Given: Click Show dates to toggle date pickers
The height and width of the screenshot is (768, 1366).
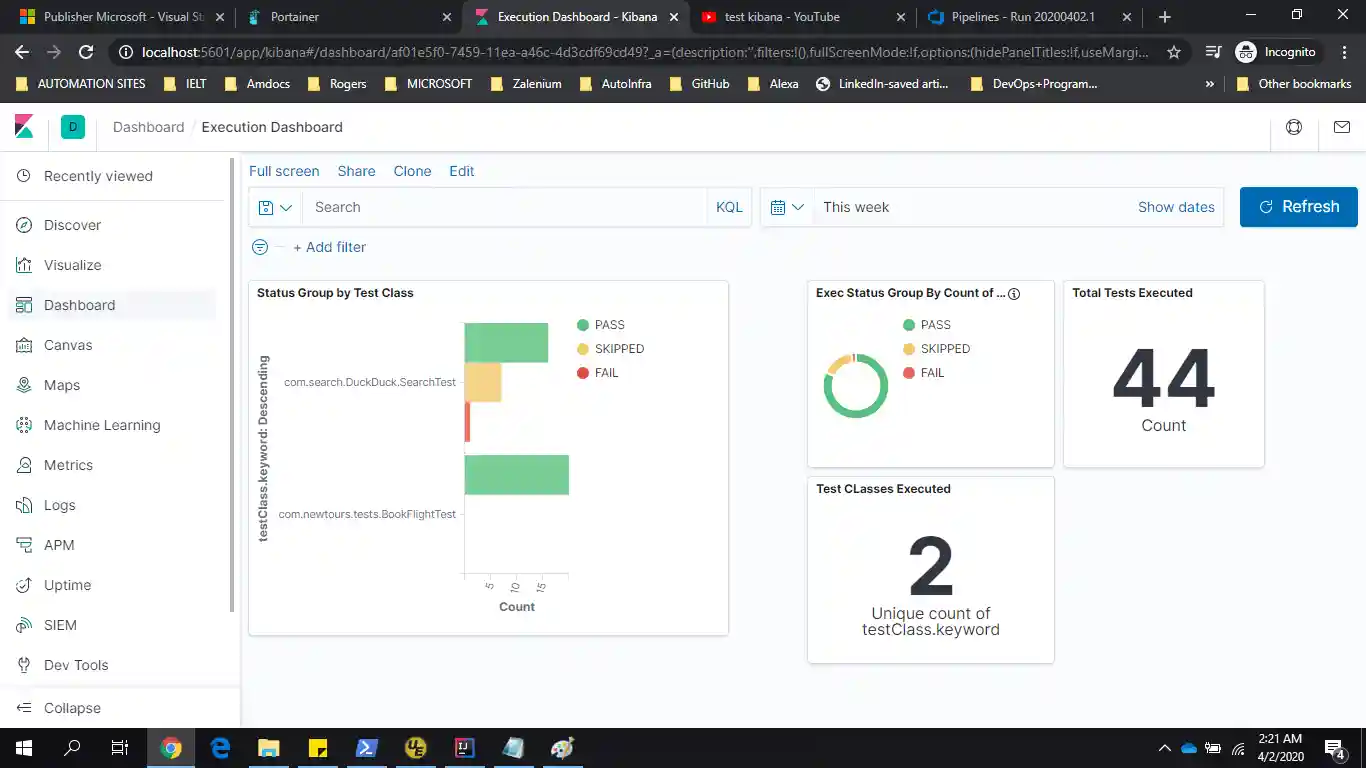Looking at the screenshot, I should (1176, 207).
